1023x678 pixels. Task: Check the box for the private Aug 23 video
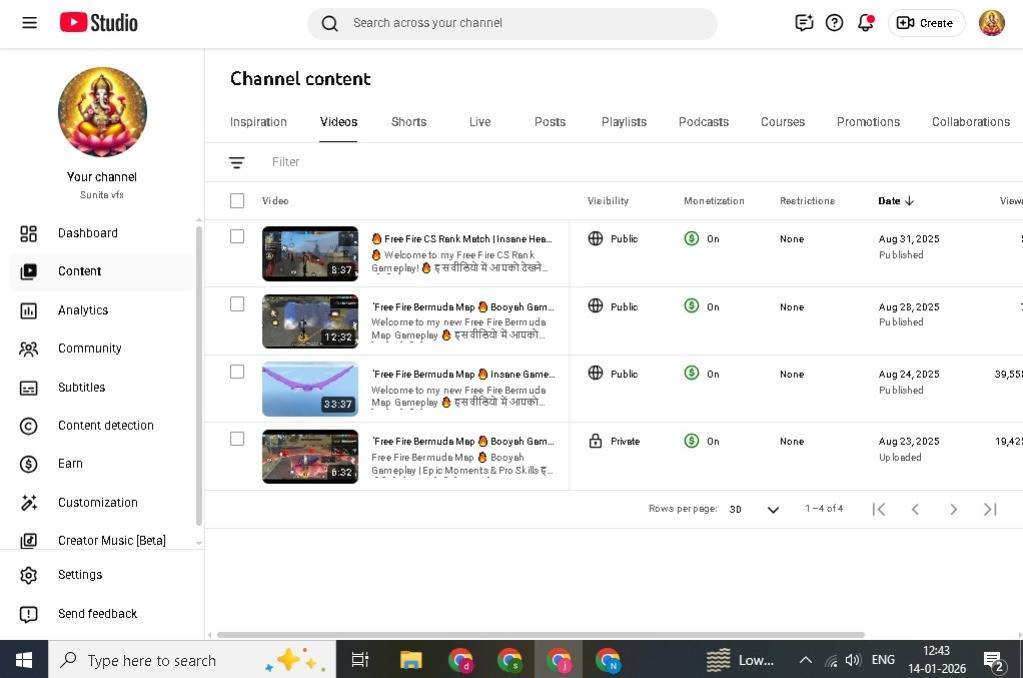237,439
